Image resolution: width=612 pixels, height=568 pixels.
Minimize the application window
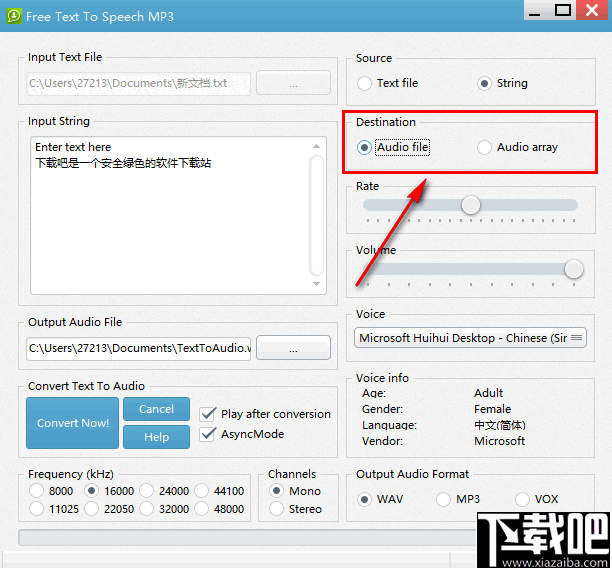point(535,9)
